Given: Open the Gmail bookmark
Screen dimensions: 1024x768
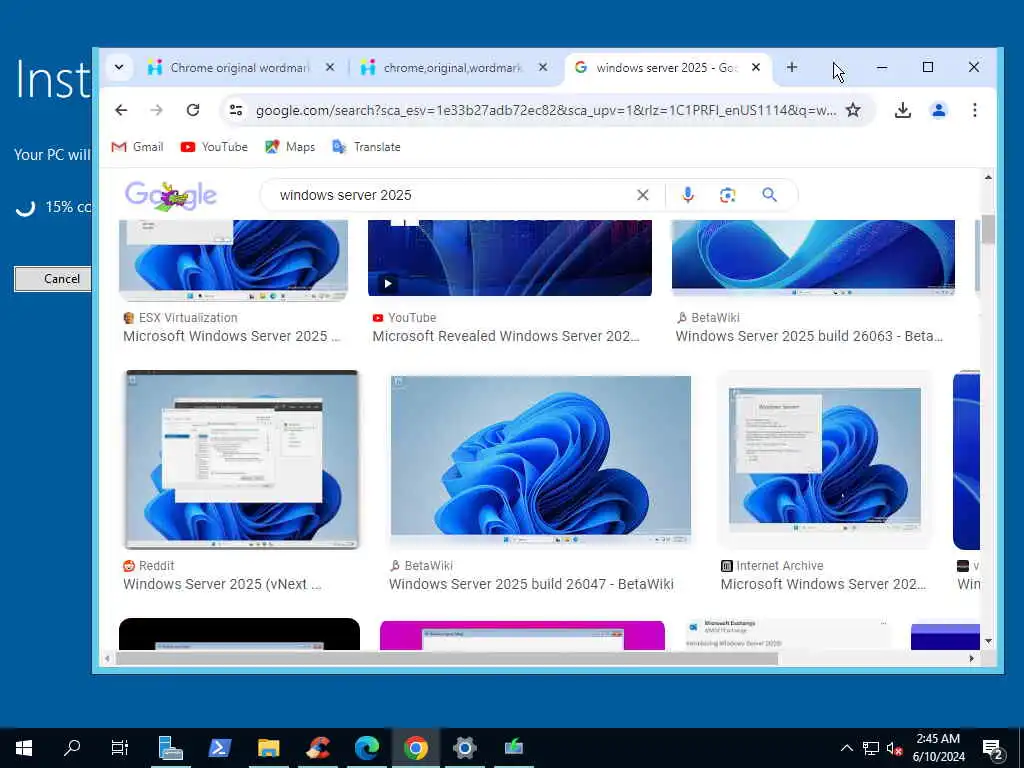Looking at the screenshot, I should point(137,147).
